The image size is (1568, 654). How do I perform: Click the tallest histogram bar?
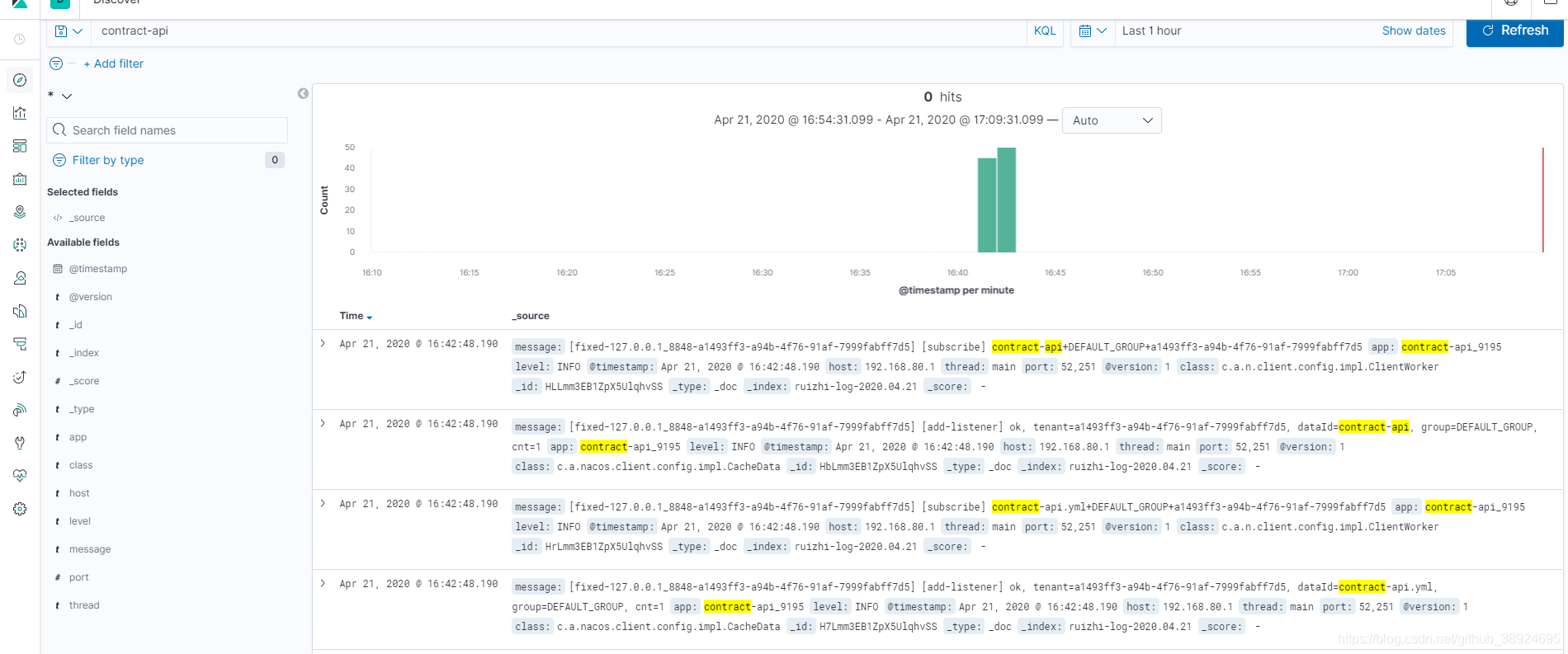point(1006,200)
